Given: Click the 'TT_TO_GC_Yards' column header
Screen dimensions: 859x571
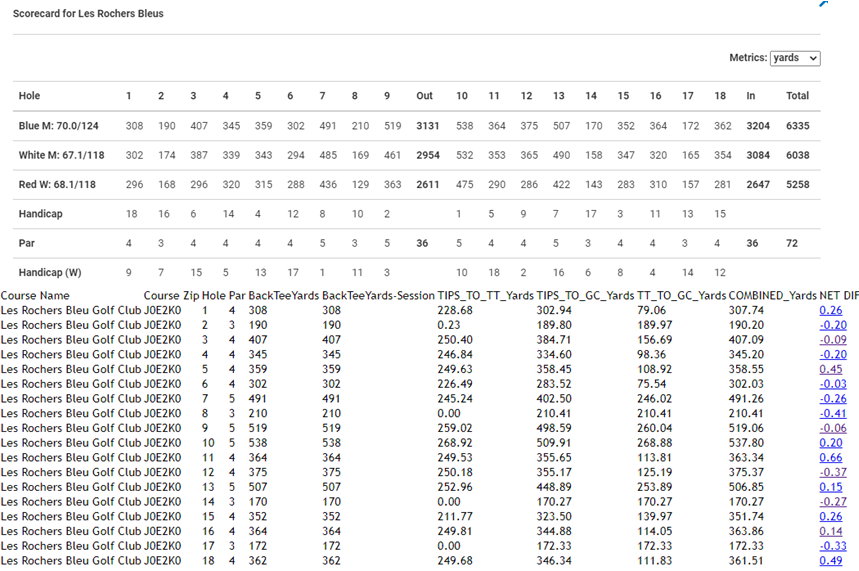Looking at the screenshot, I should [x=682, y=296].
